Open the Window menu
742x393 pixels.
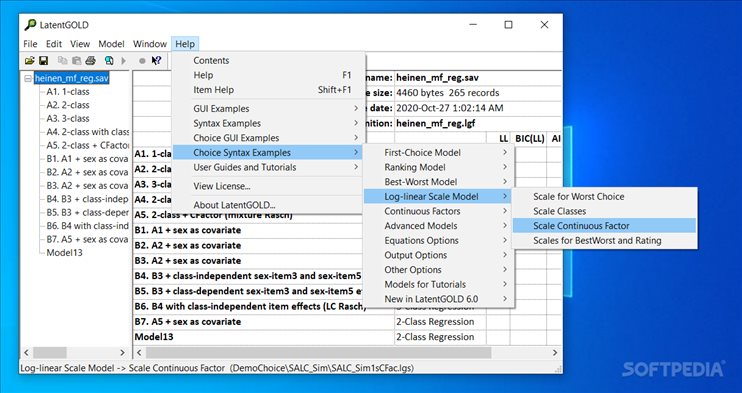tap(150, 44)
